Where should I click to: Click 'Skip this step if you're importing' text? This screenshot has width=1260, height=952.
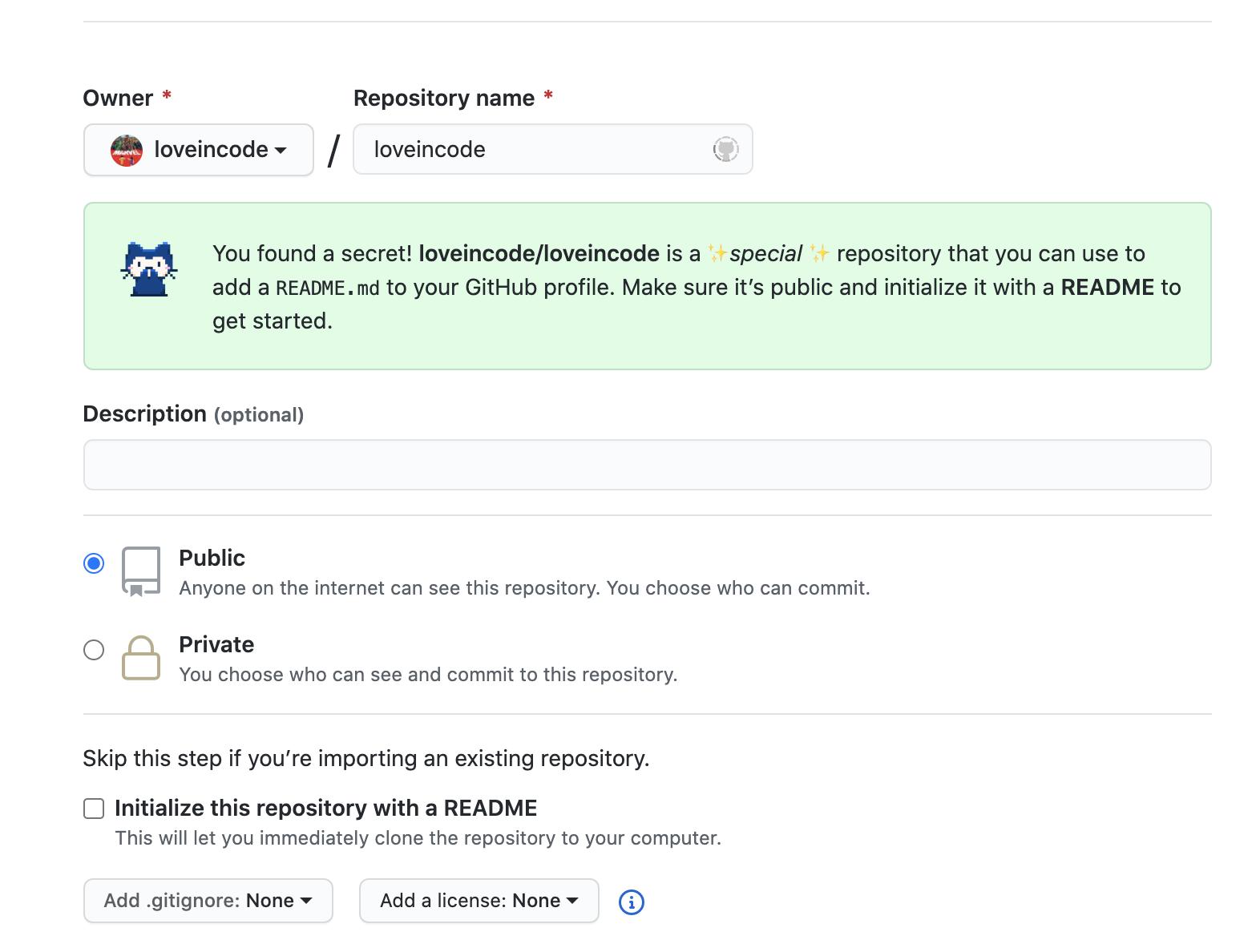tap(366, 758)
